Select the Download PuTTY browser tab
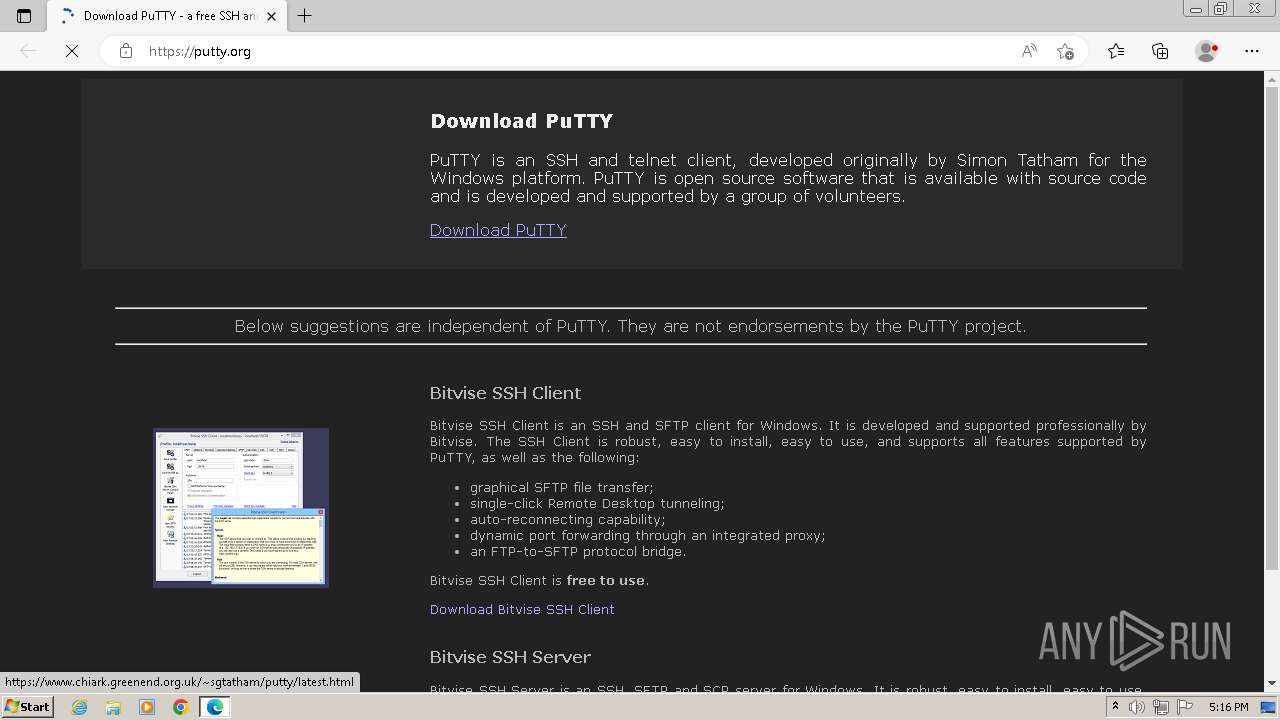Screen dimensions: 1280x720 click(168, 15)
